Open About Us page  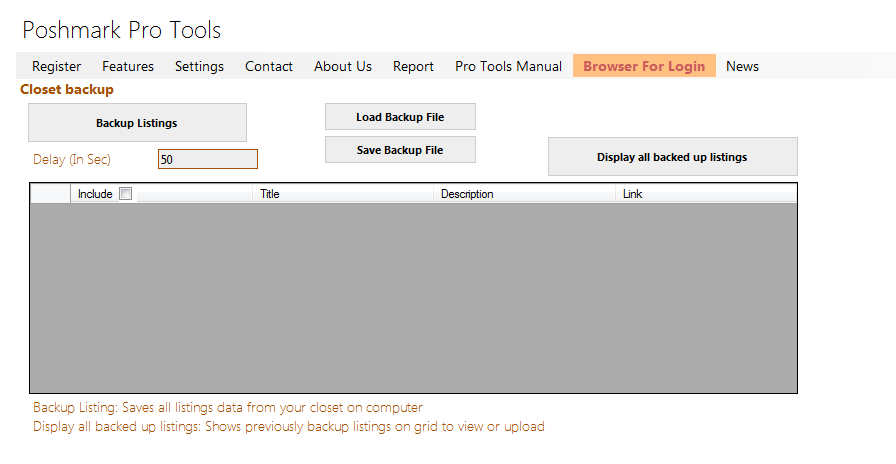(x=343, y=66)
